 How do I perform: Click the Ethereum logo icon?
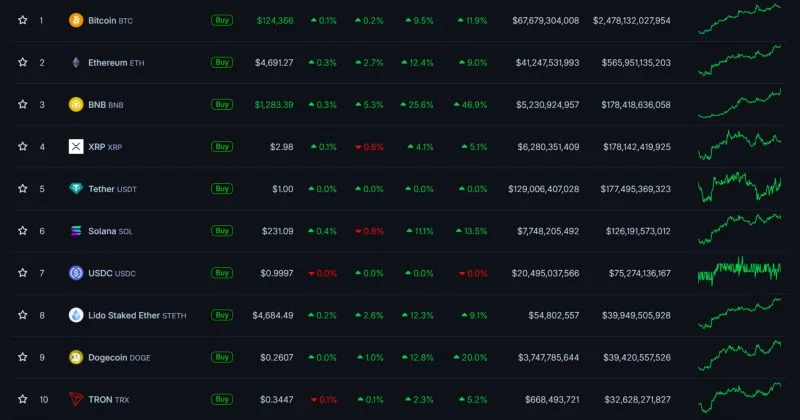tap(75, 62)
